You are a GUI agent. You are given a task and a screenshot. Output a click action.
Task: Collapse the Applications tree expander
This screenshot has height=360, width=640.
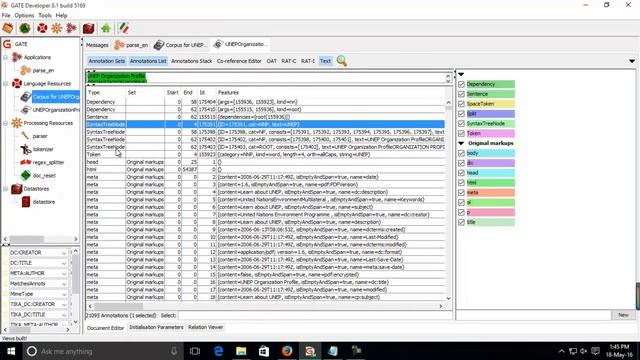click(6, 57)
